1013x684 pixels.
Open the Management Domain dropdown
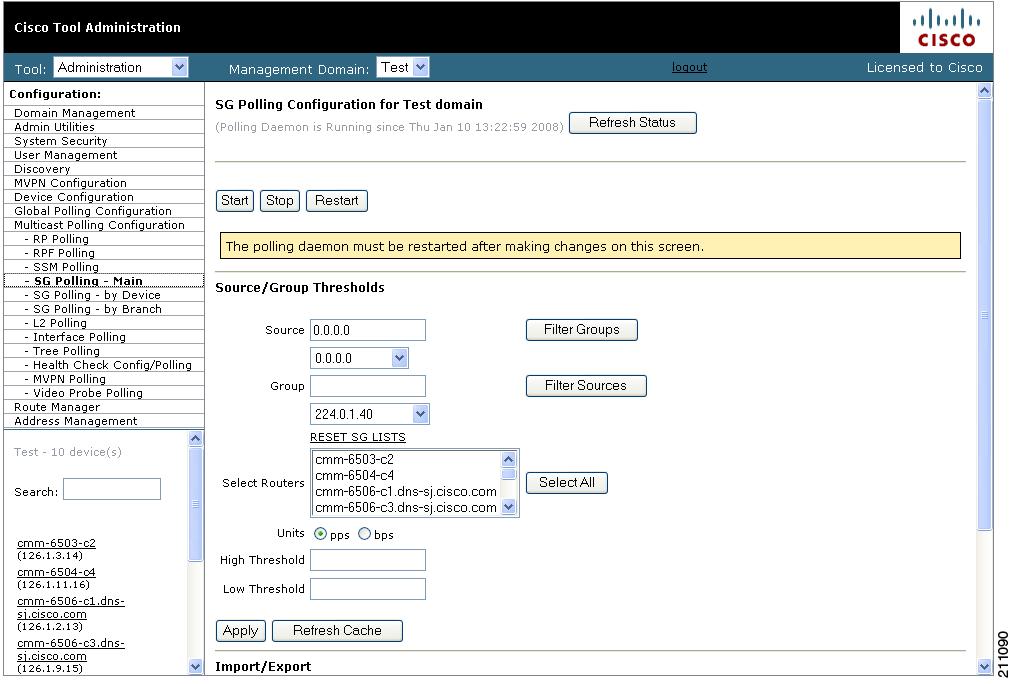(403, 68)
